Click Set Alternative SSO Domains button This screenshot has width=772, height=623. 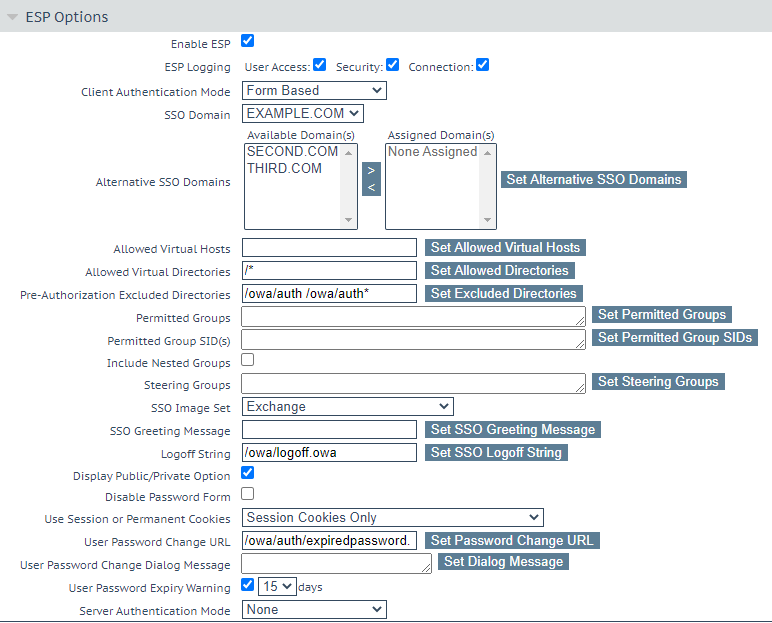click(x=594, y=180)
